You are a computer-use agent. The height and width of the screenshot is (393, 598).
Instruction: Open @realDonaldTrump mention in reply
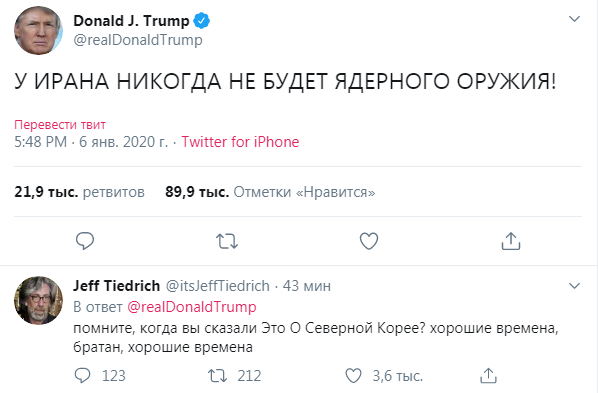[x=191, y=307]
